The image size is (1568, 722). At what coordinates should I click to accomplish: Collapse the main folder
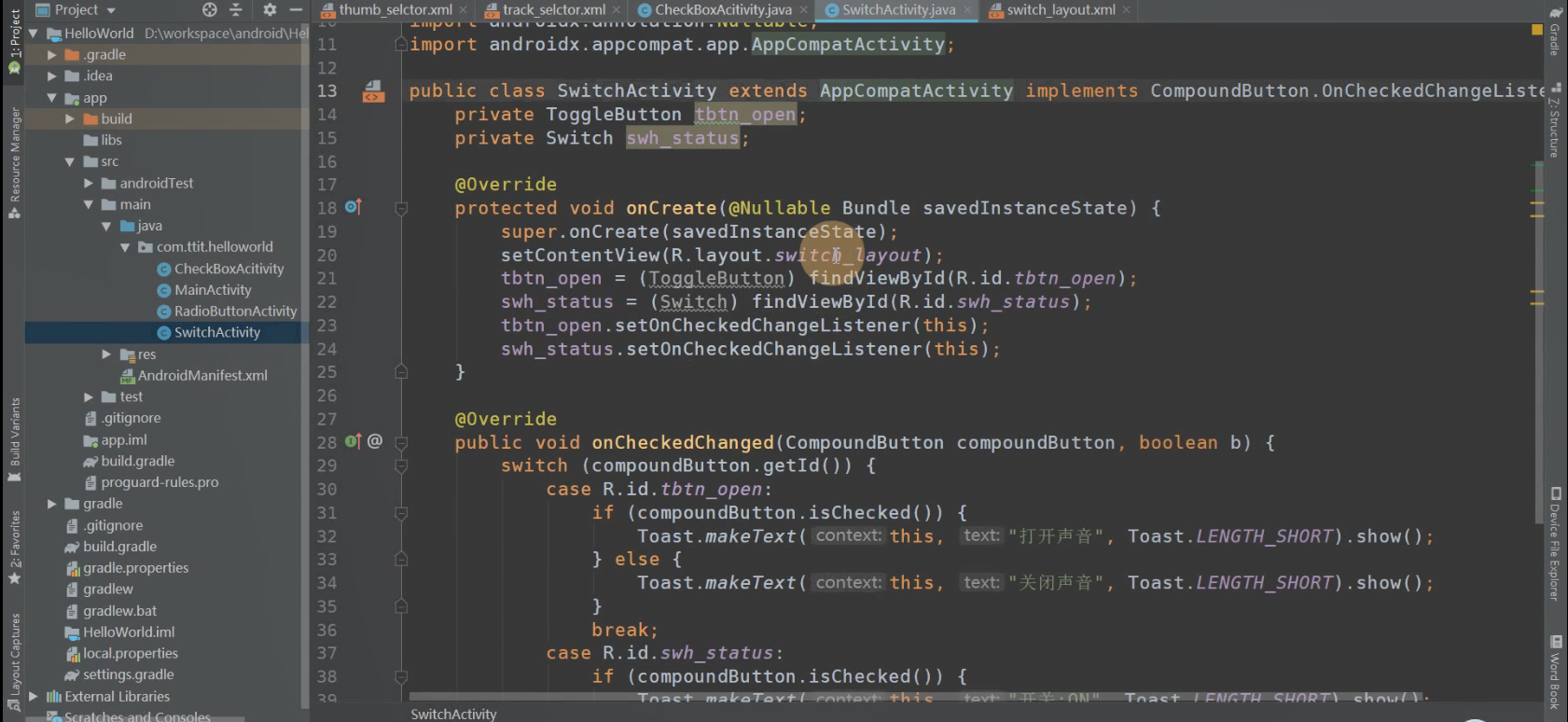[x=89, y=204]
